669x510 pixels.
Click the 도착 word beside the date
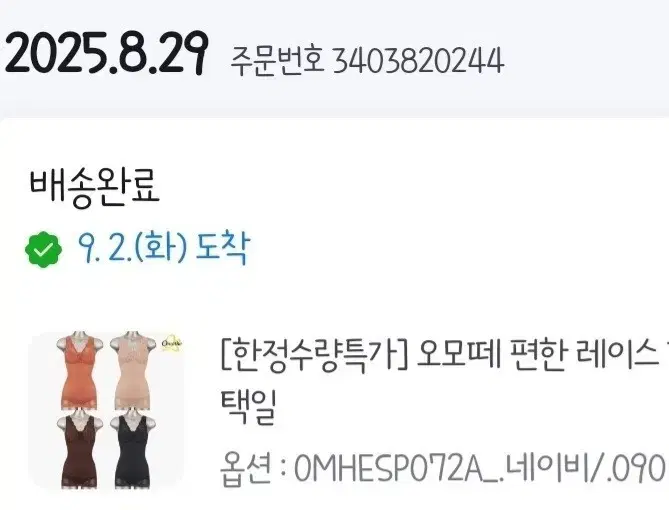click(222, 249)
